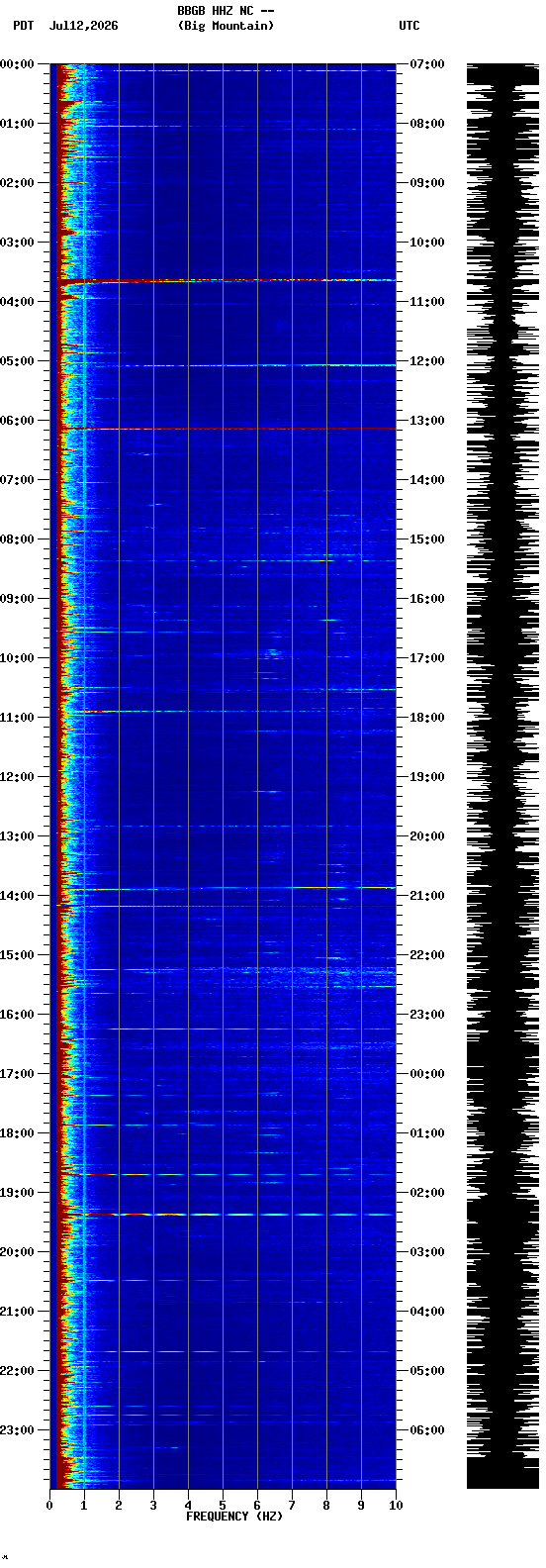The image size is (546, 1568).
Task: Click the 13:00 UTC time label
Action: pos(427,421)
